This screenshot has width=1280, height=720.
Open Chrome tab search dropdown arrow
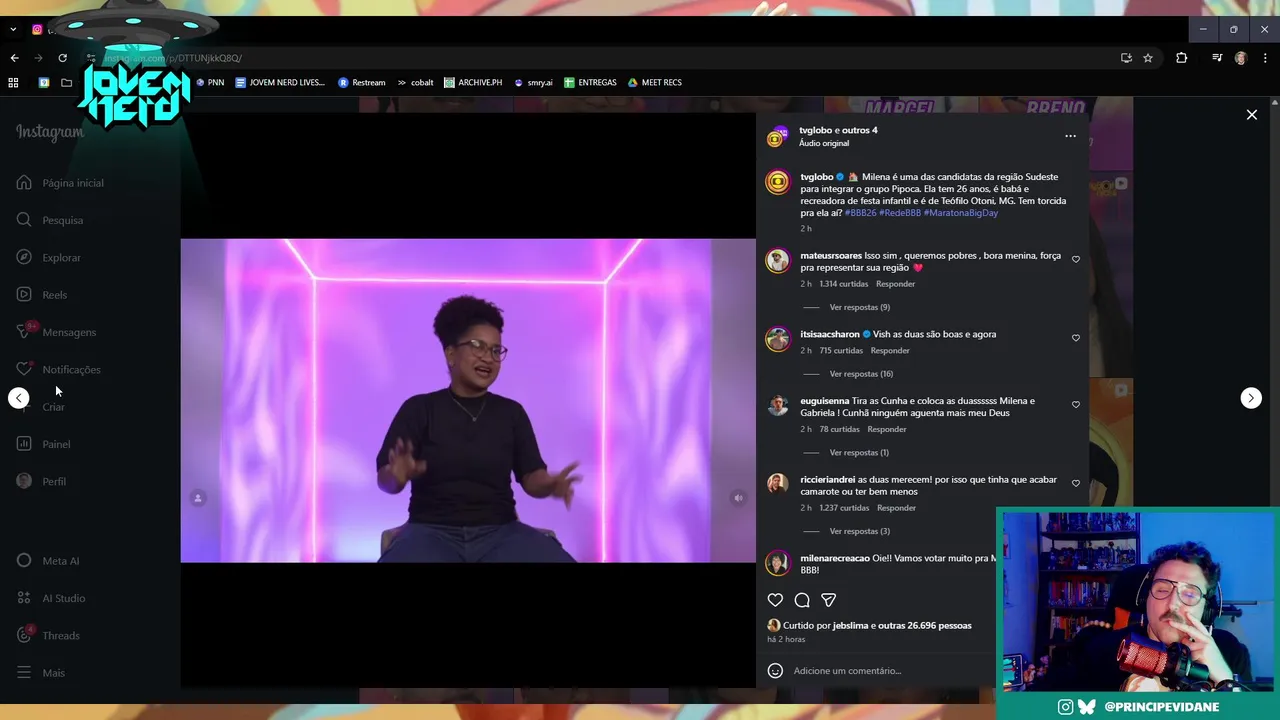pos(13,30)
